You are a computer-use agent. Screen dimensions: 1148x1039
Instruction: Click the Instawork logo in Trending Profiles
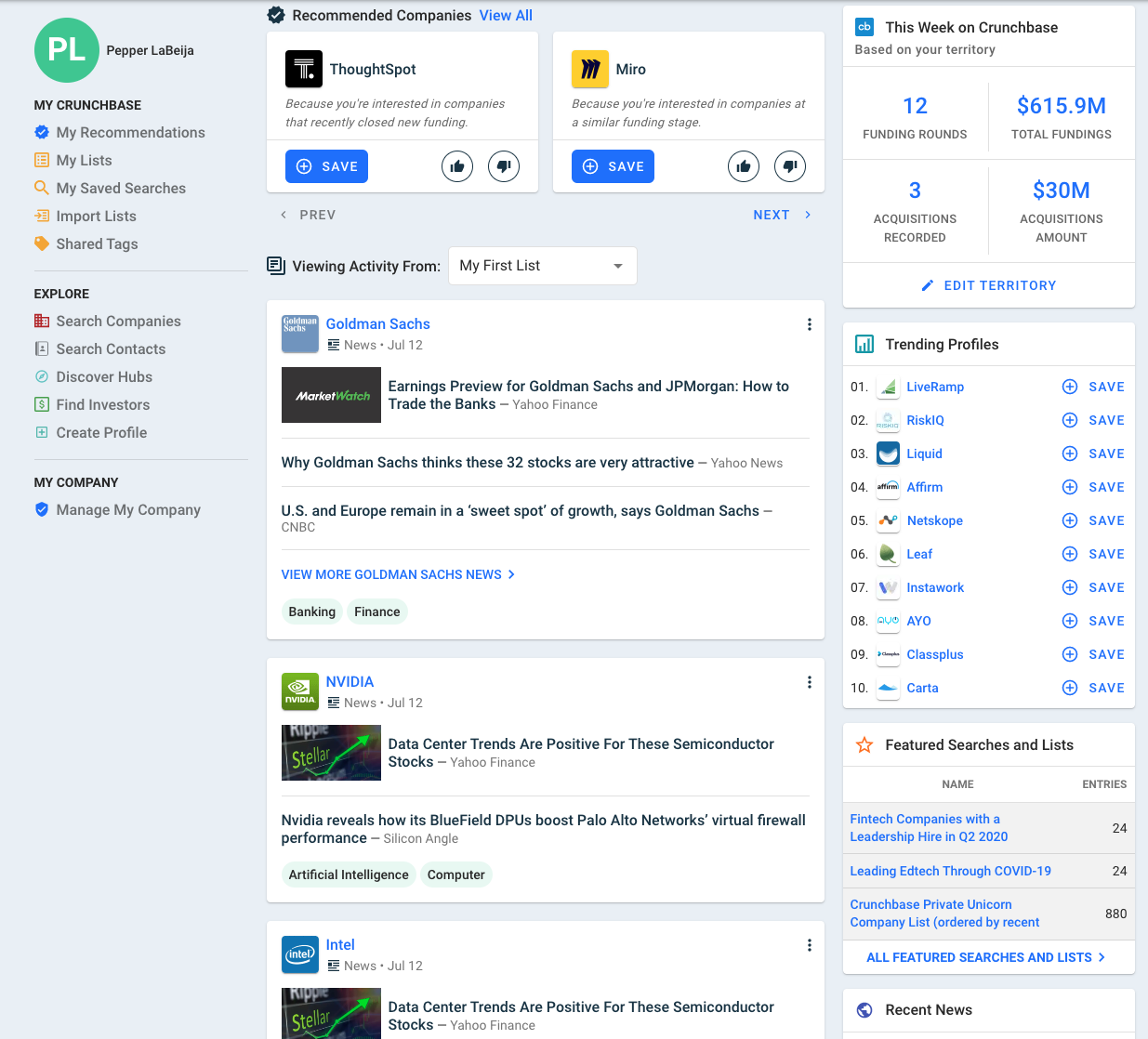coord(888,587)
